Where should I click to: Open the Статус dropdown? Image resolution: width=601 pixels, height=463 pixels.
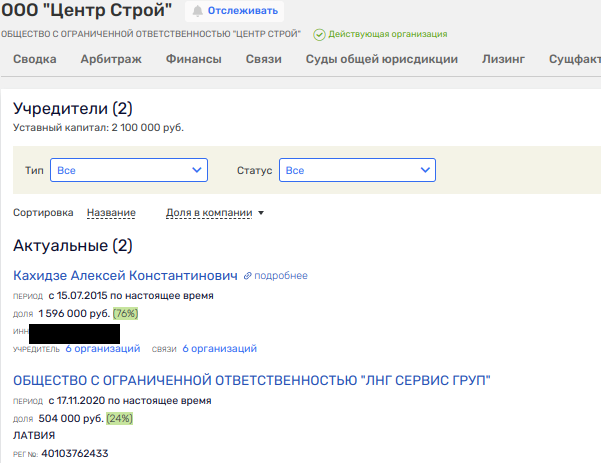pos(357,170)
